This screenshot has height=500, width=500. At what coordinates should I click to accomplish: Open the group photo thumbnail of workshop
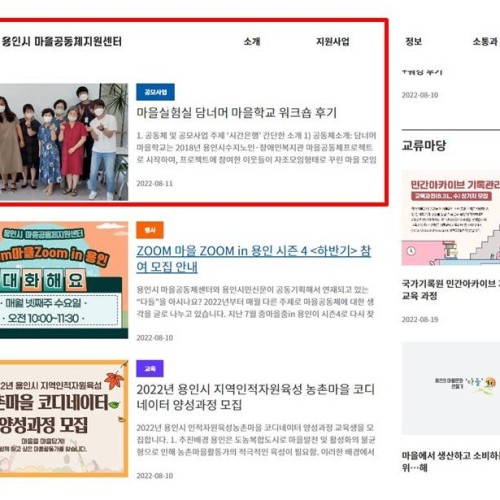pos(64,142)
